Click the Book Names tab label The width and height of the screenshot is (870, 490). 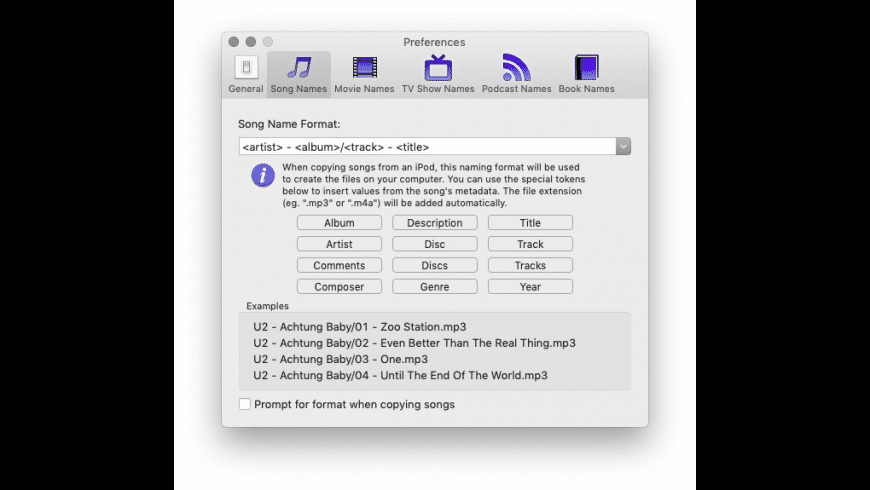pyautogui.click(x=586, y=89)
